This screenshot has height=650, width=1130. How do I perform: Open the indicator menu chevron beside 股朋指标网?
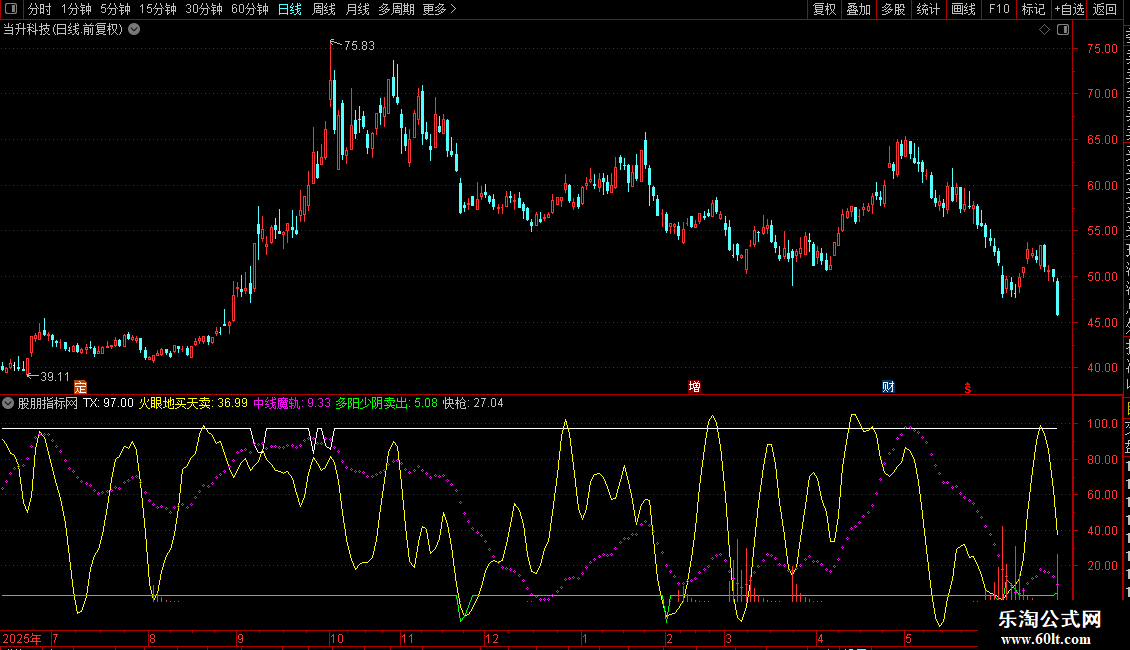coord(8,403)
